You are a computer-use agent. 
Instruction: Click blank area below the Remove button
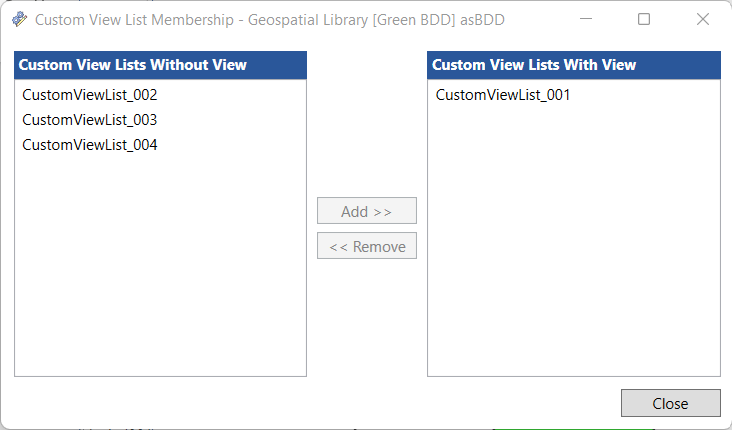[x=366, y=320]
